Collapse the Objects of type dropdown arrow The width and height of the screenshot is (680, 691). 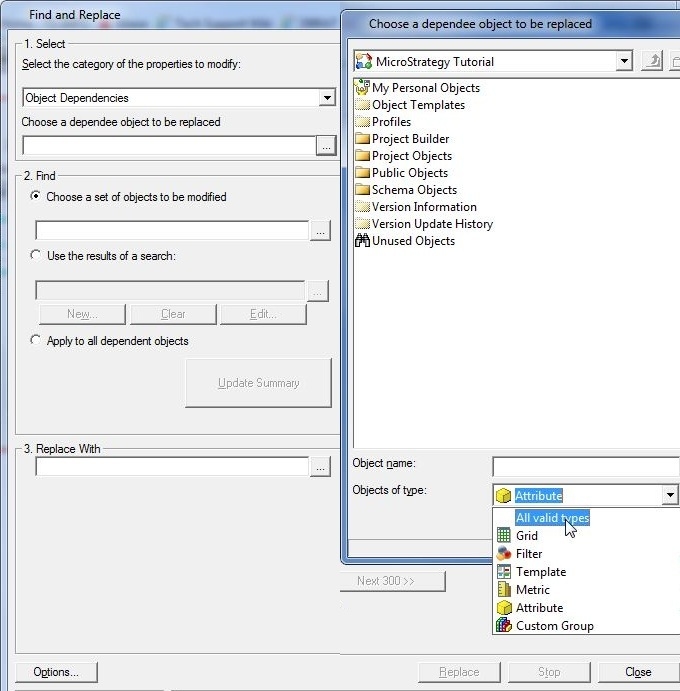669,496
